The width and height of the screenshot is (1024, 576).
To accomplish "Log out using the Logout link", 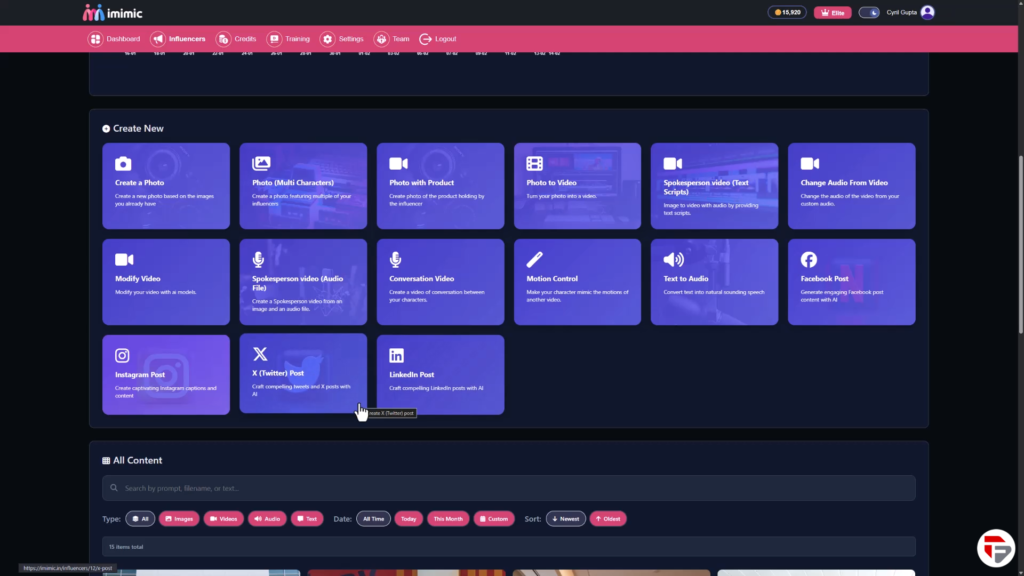I will click(438, 39).
